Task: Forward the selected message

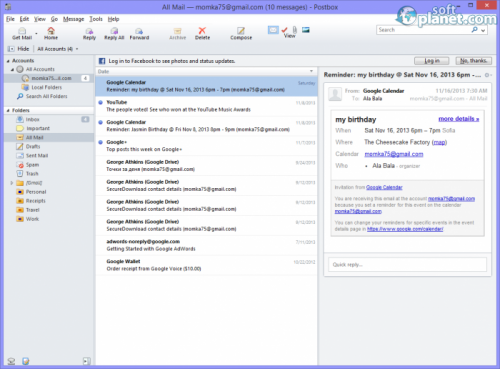Action: pos(139,33)
